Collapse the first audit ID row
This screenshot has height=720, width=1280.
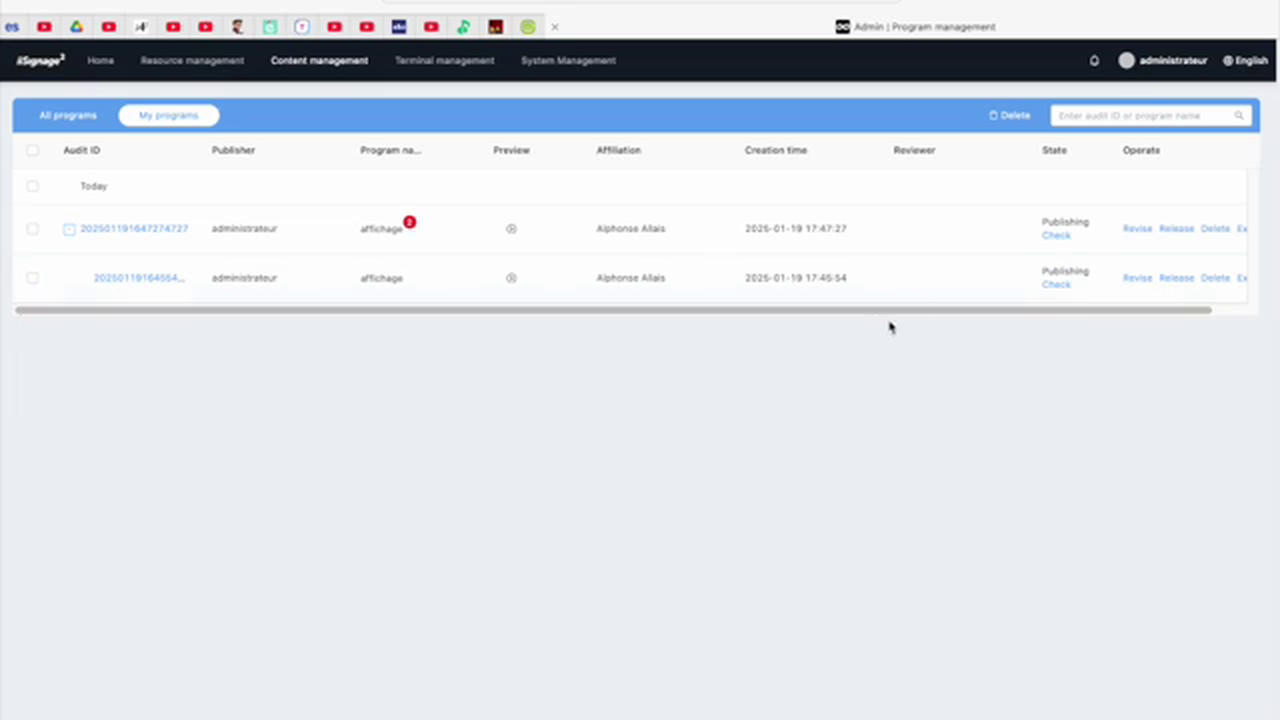[69, 229]
